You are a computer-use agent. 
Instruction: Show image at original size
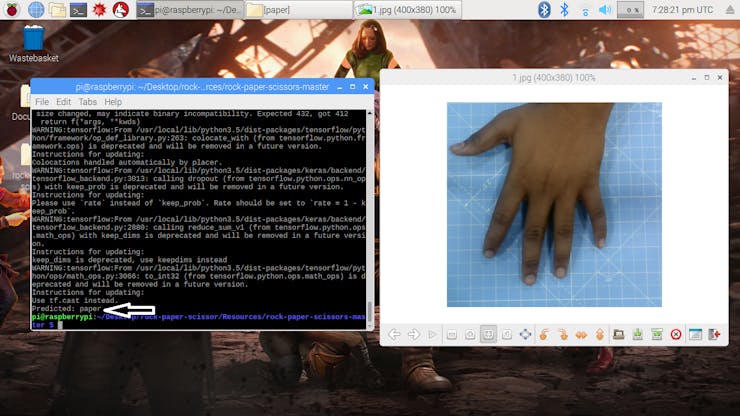click(507, 334)
